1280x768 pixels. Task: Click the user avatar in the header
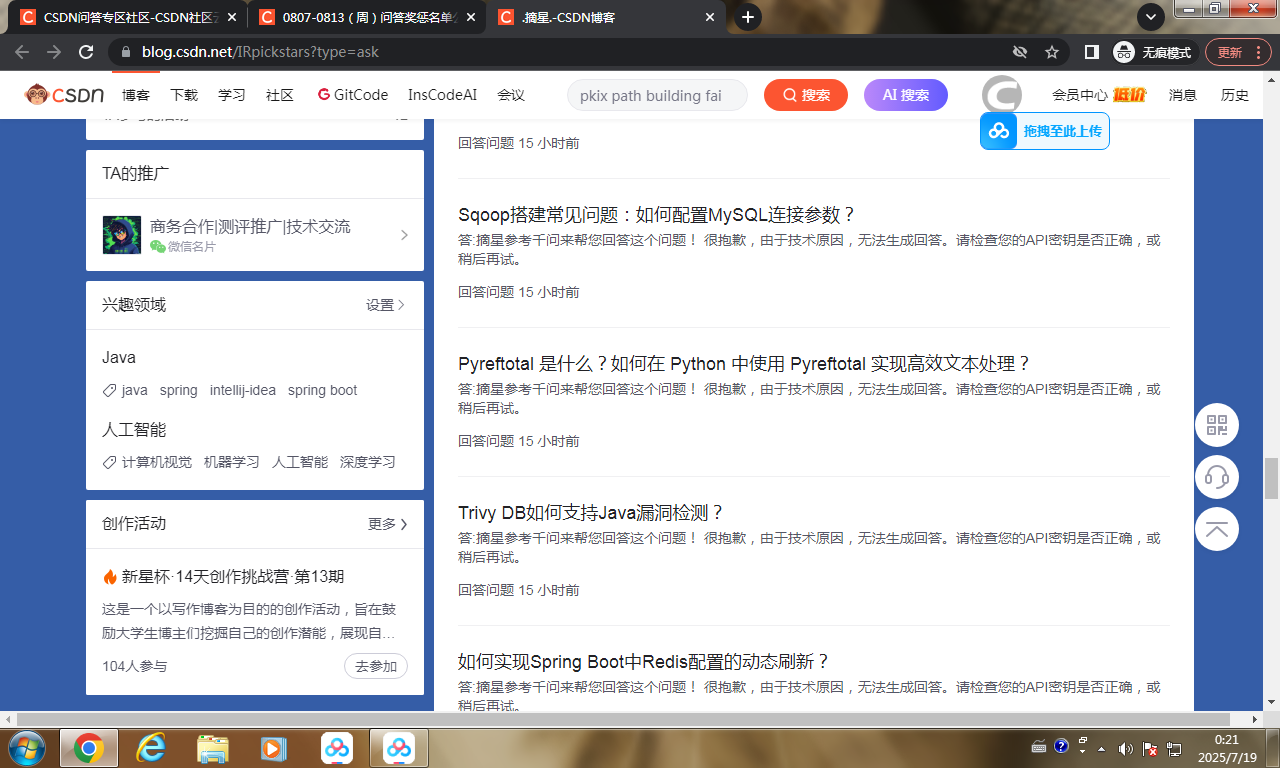point(1002,95)
